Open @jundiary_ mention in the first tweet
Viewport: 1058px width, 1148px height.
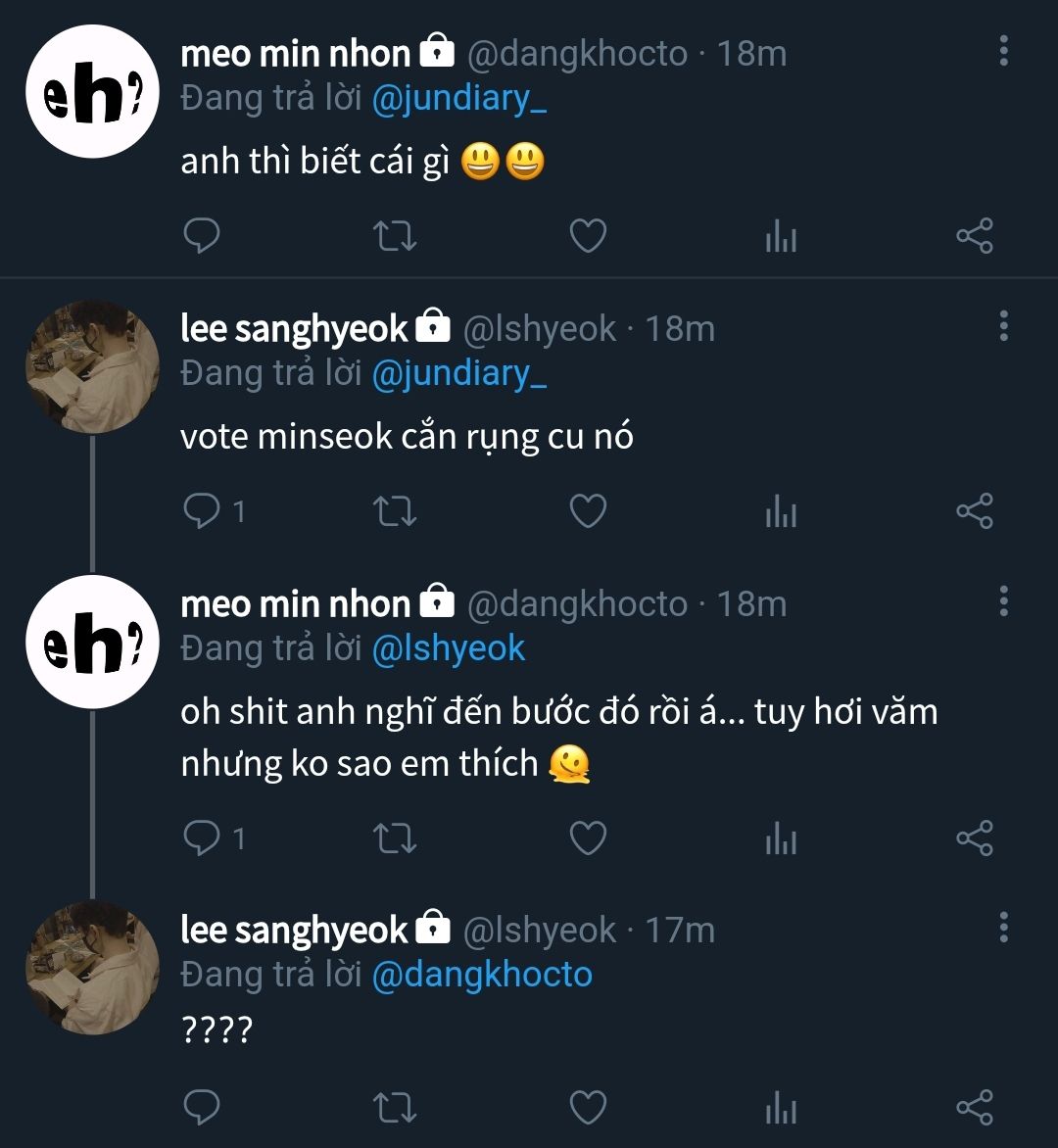[458, 98]
